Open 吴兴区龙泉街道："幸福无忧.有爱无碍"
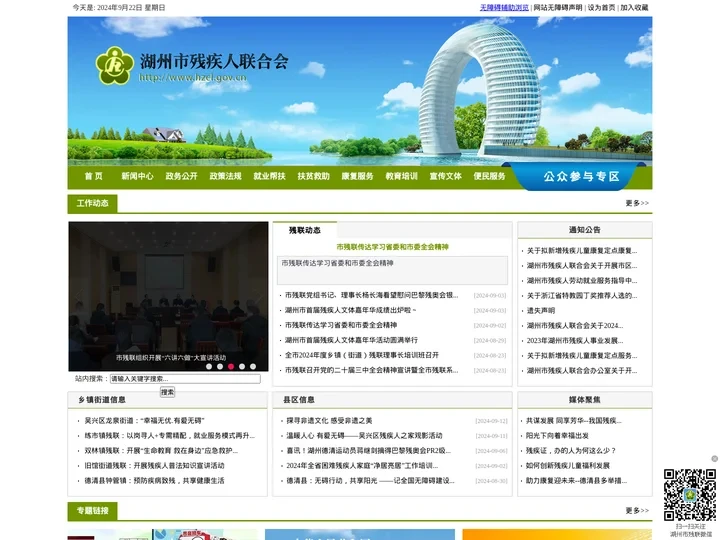Screen dimensions: 720x540 tap(144, 421)
